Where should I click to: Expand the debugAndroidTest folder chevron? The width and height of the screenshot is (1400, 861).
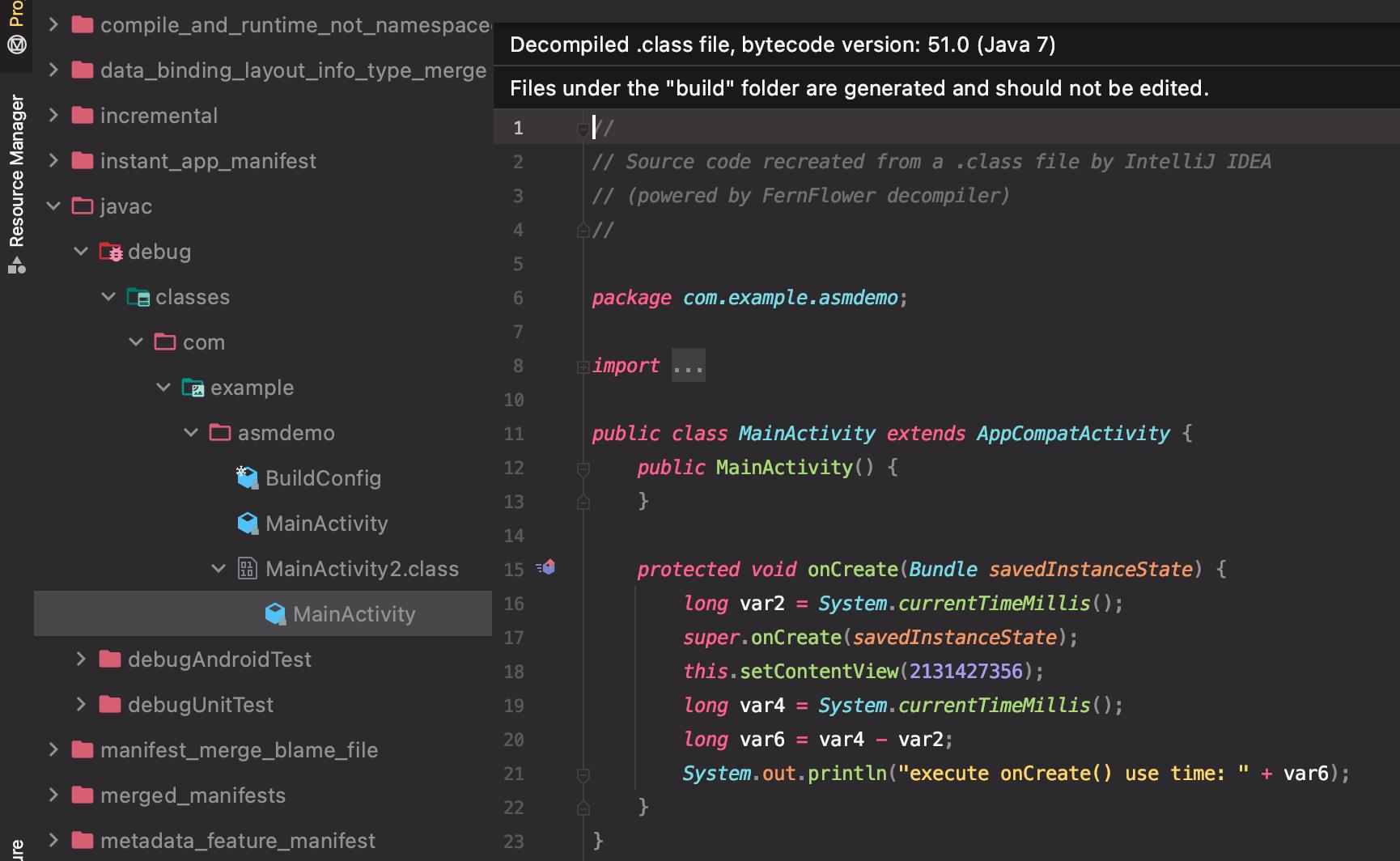(81, 660)
